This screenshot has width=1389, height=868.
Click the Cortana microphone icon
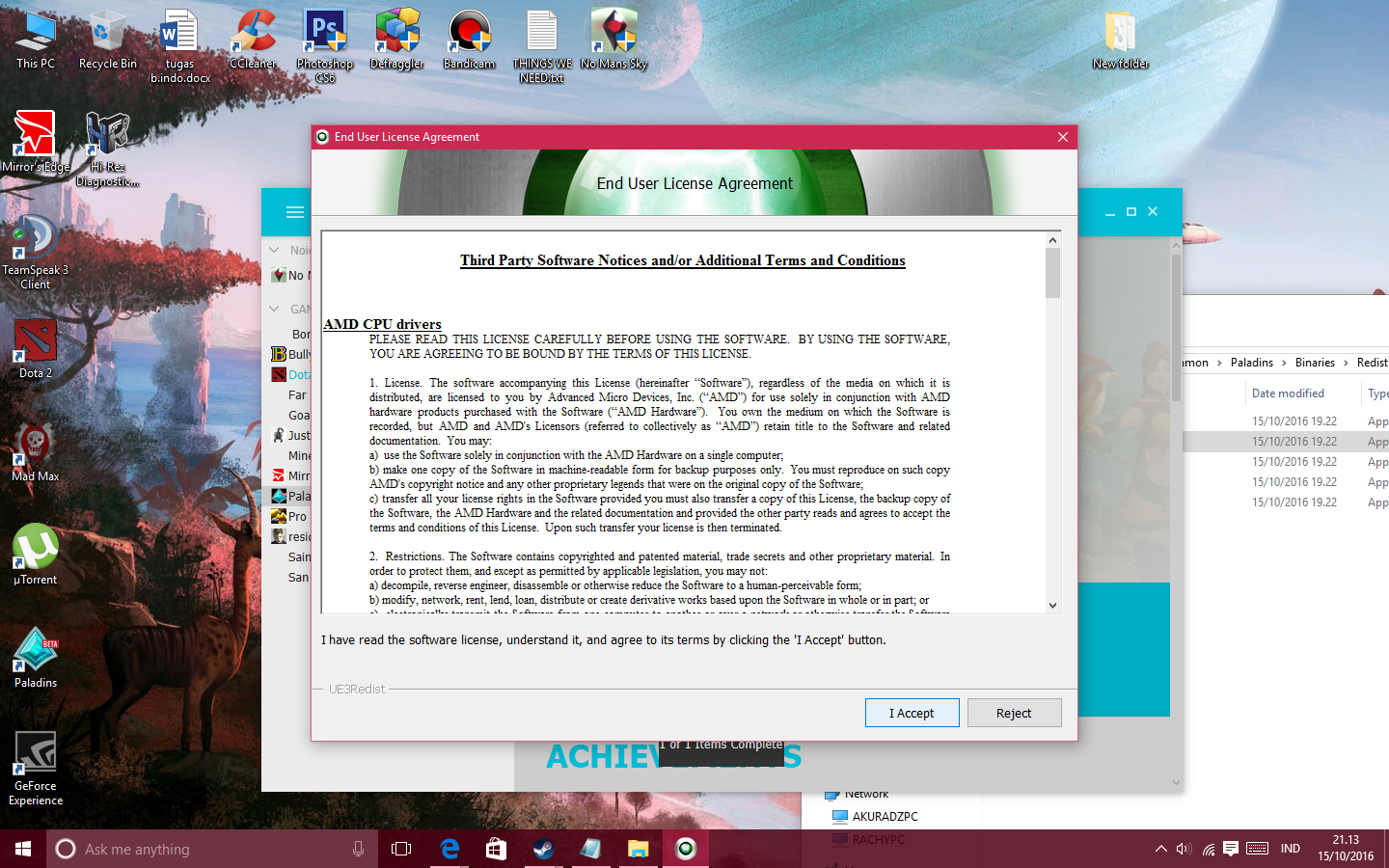[358, 849]
